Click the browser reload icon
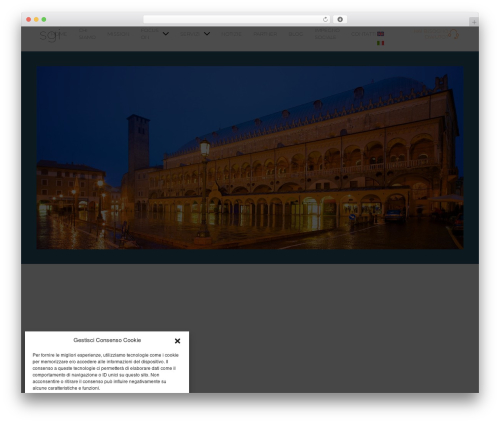Screen dimensions: 500x423 pos(325,20)
